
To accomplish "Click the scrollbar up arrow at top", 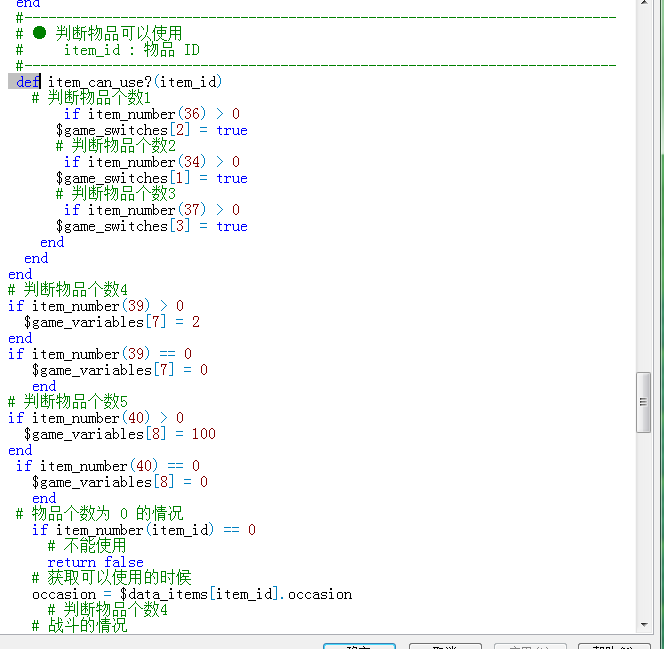I will pyautogui.click(x=644, y=3).
